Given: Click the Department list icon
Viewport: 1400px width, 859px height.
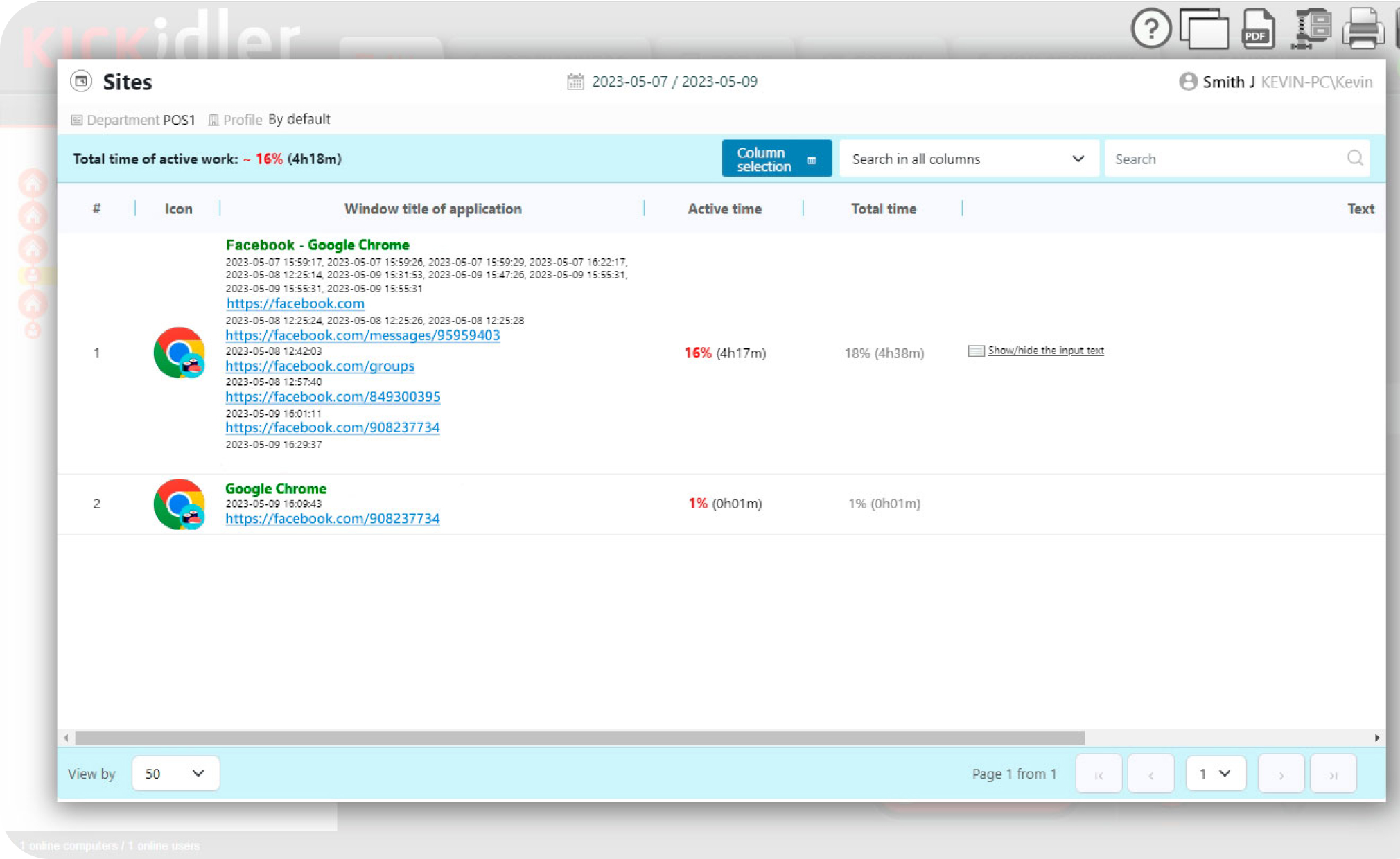Looking at the screenshot, I should pos(77,120).
